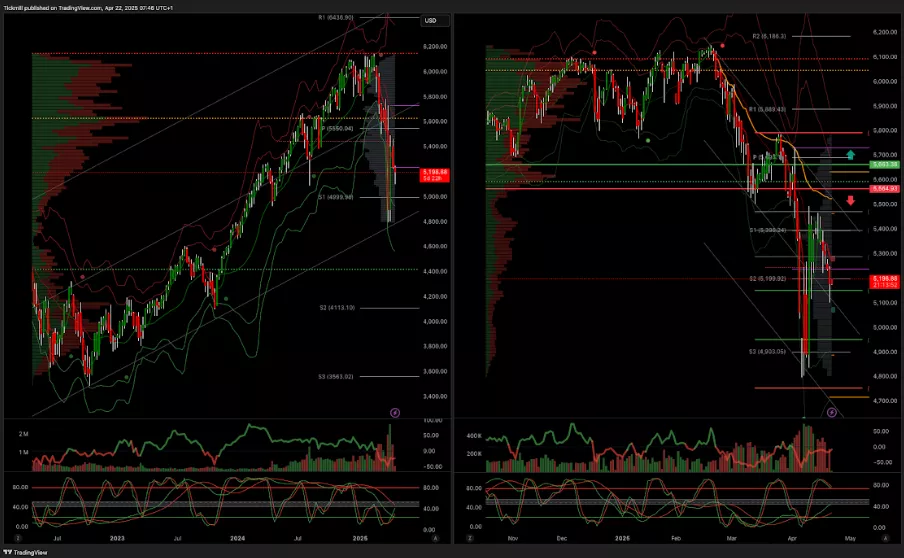Open the USD currency dropdown

pos(431,20)
